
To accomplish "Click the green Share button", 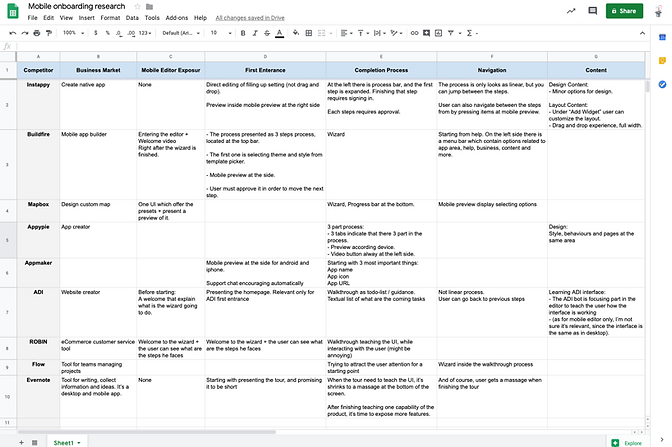I will tap(624, 11).
